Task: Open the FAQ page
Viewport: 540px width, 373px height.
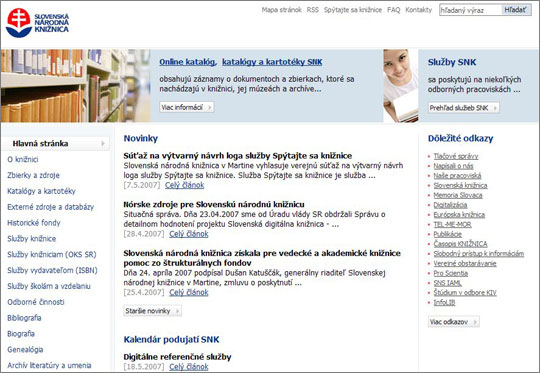Action: click(x=394, y=10)
